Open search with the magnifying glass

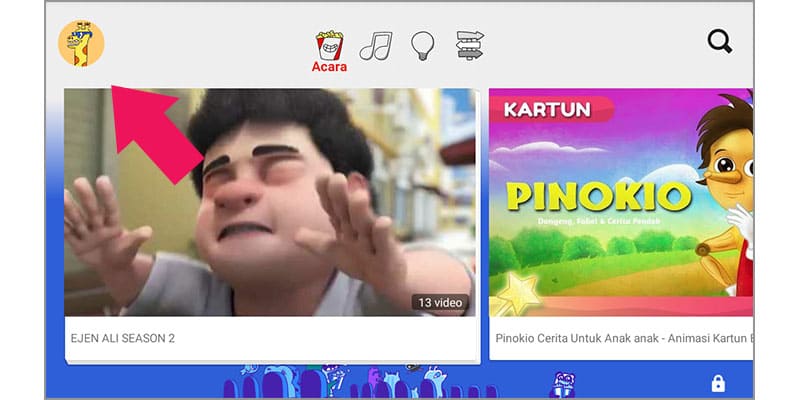719,41
